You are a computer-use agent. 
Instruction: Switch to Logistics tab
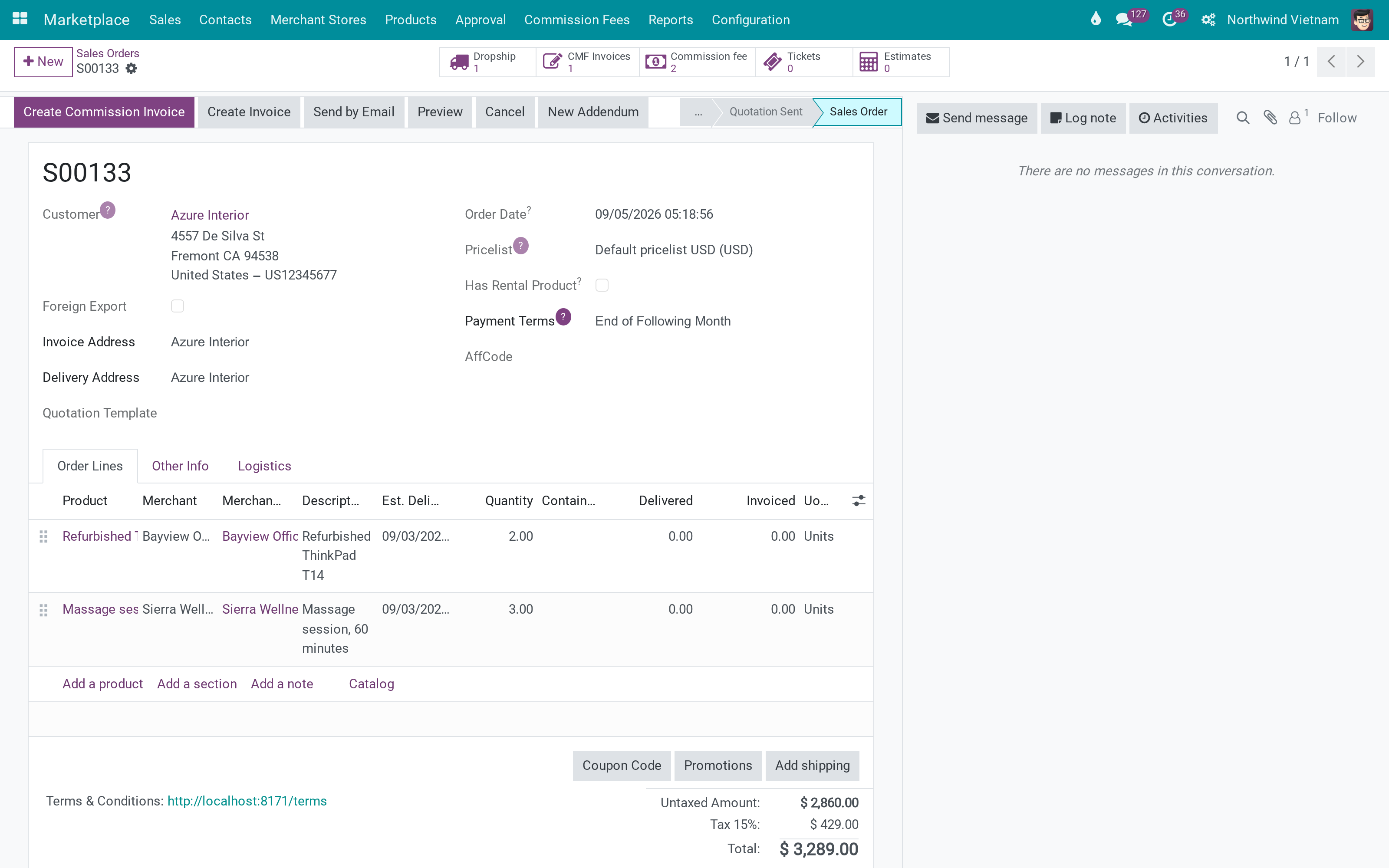tap(265, 466)
